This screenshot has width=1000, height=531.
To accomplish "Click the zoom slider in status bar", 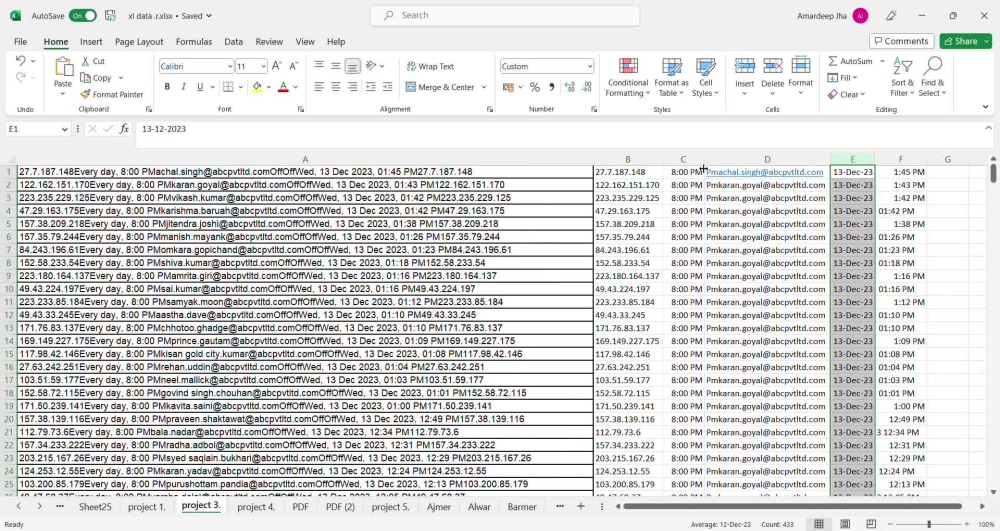I will 929,524.
